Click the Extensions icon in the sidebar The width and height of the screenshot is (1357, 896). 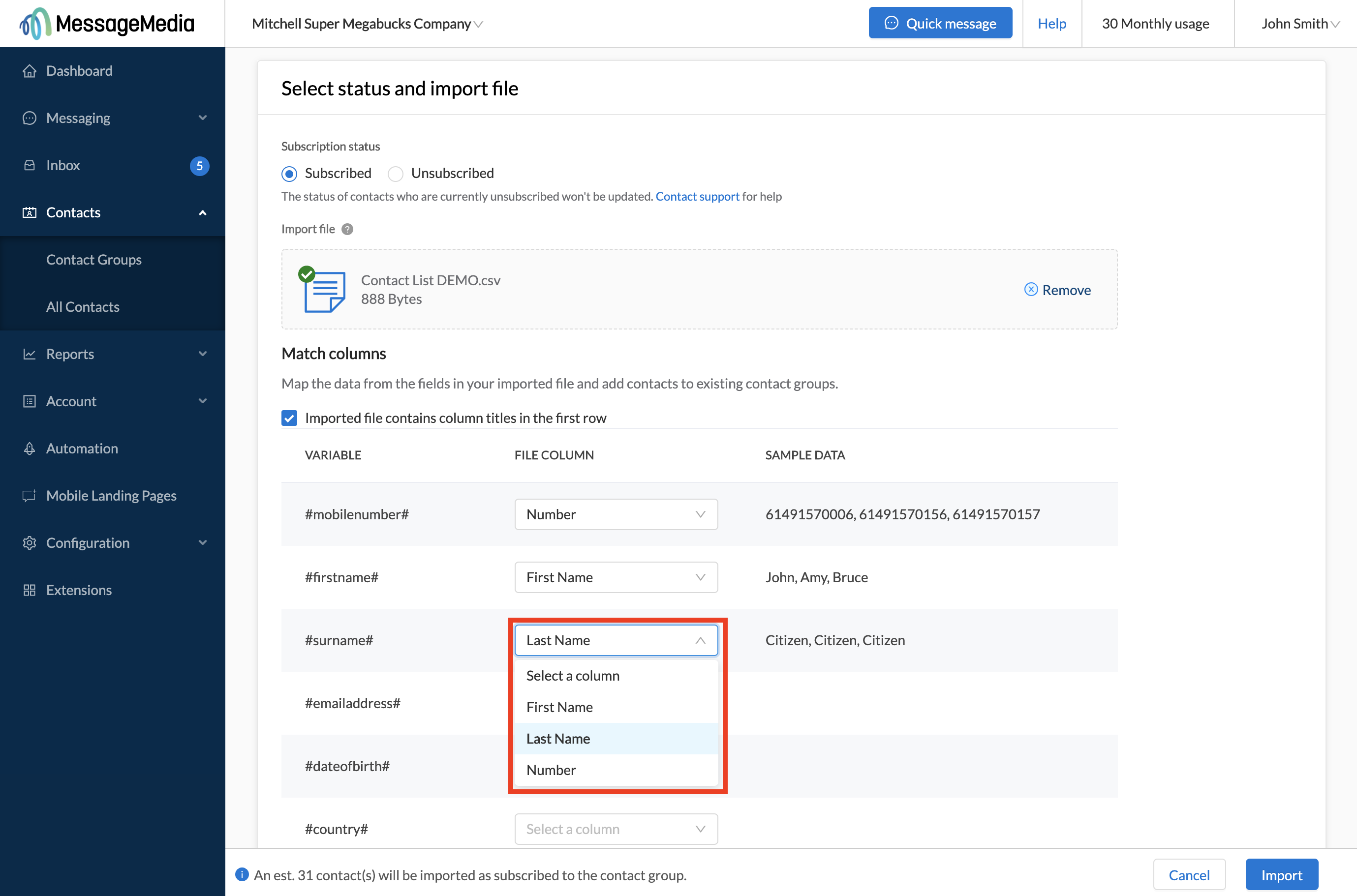30,590
